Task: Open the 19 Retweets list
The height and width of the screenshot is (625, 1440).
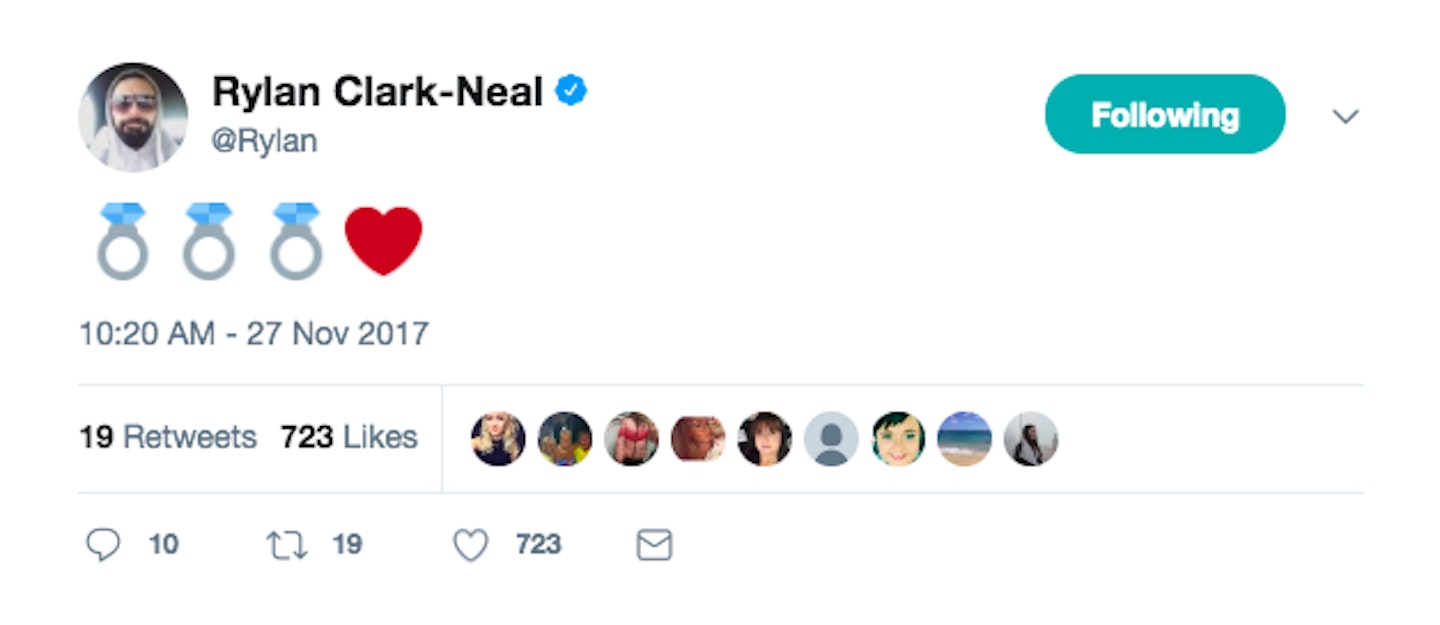Action: click(x=168, y=437)
